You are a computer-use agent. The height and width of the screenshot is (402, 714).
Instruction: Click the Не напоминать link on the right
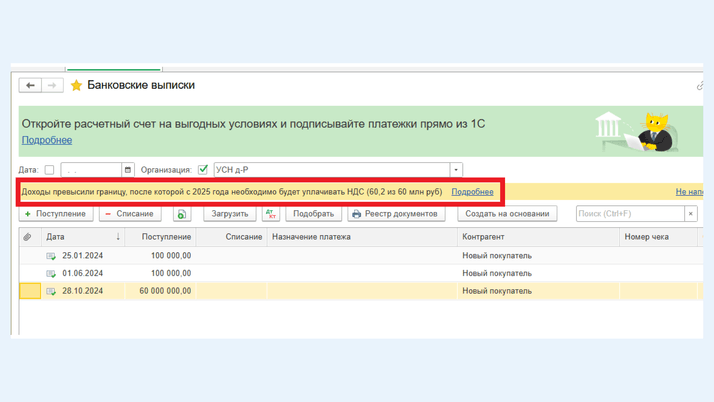point(689,192)
